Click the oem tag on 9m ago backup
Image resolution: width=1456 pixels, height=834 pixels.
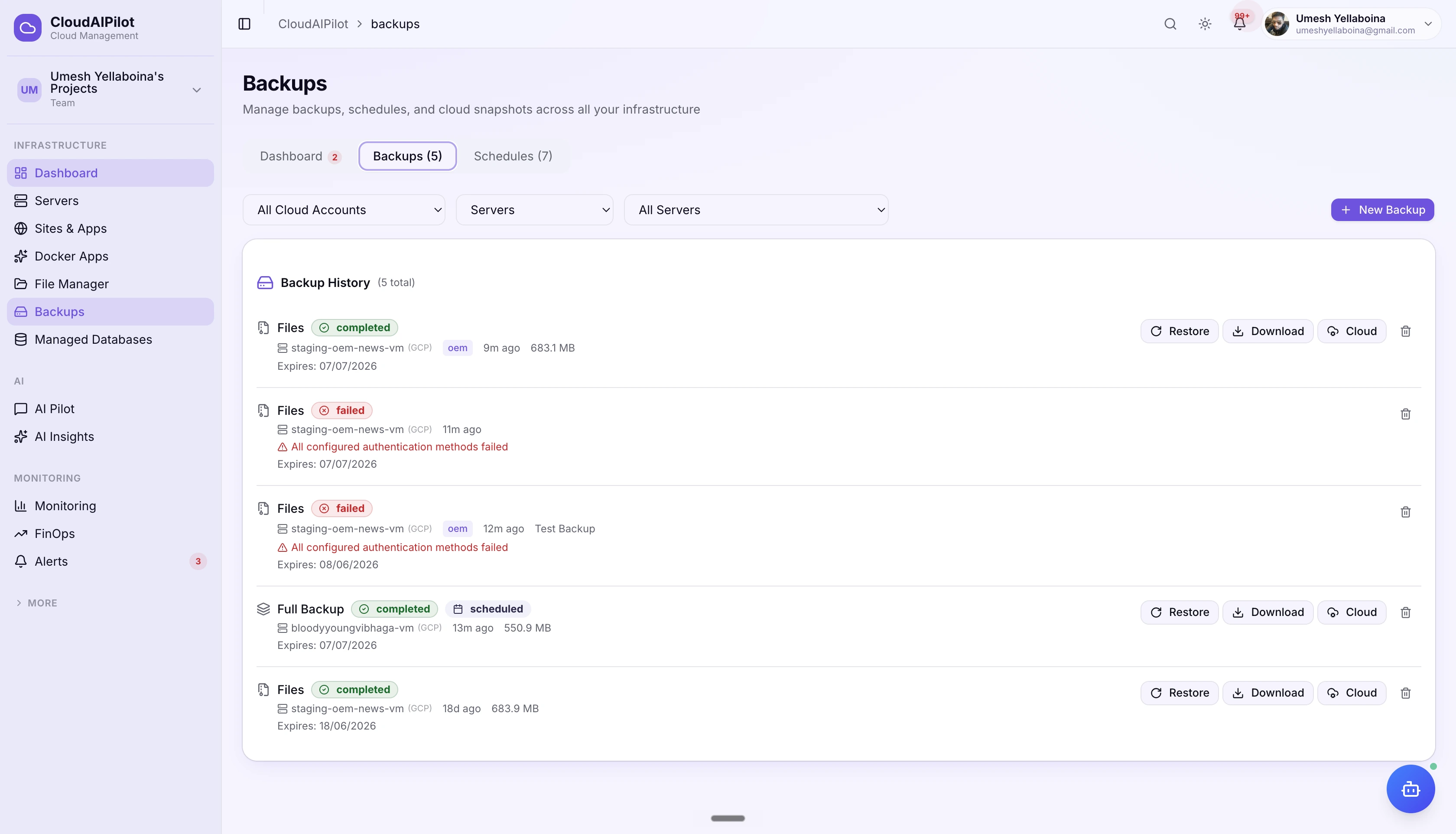pos(458,348)
